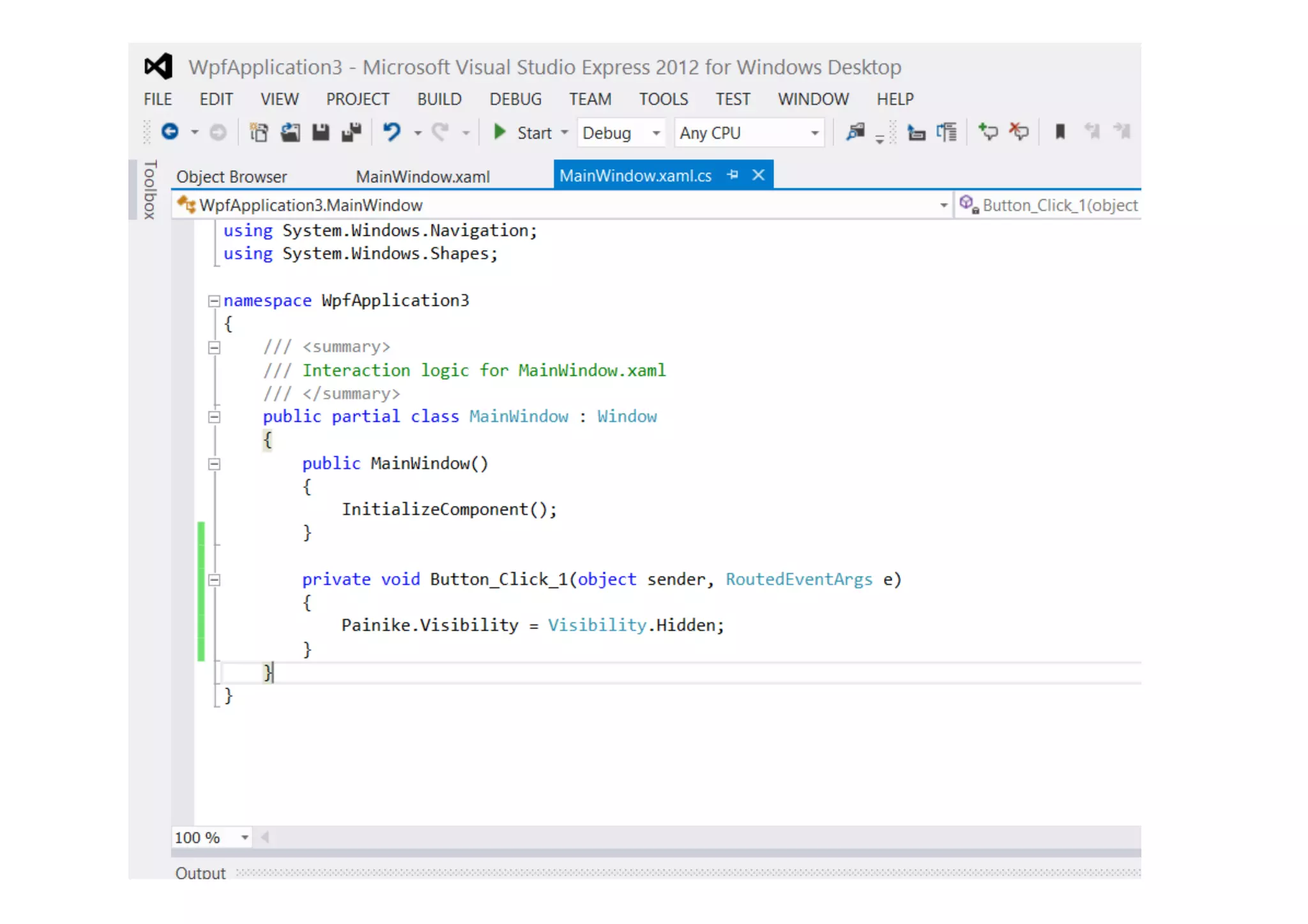This screenshot has height=924, width=1308.
Task: Click the greyed Navigate Forward button
Action: pyautogui.click(x=218, y=132)
